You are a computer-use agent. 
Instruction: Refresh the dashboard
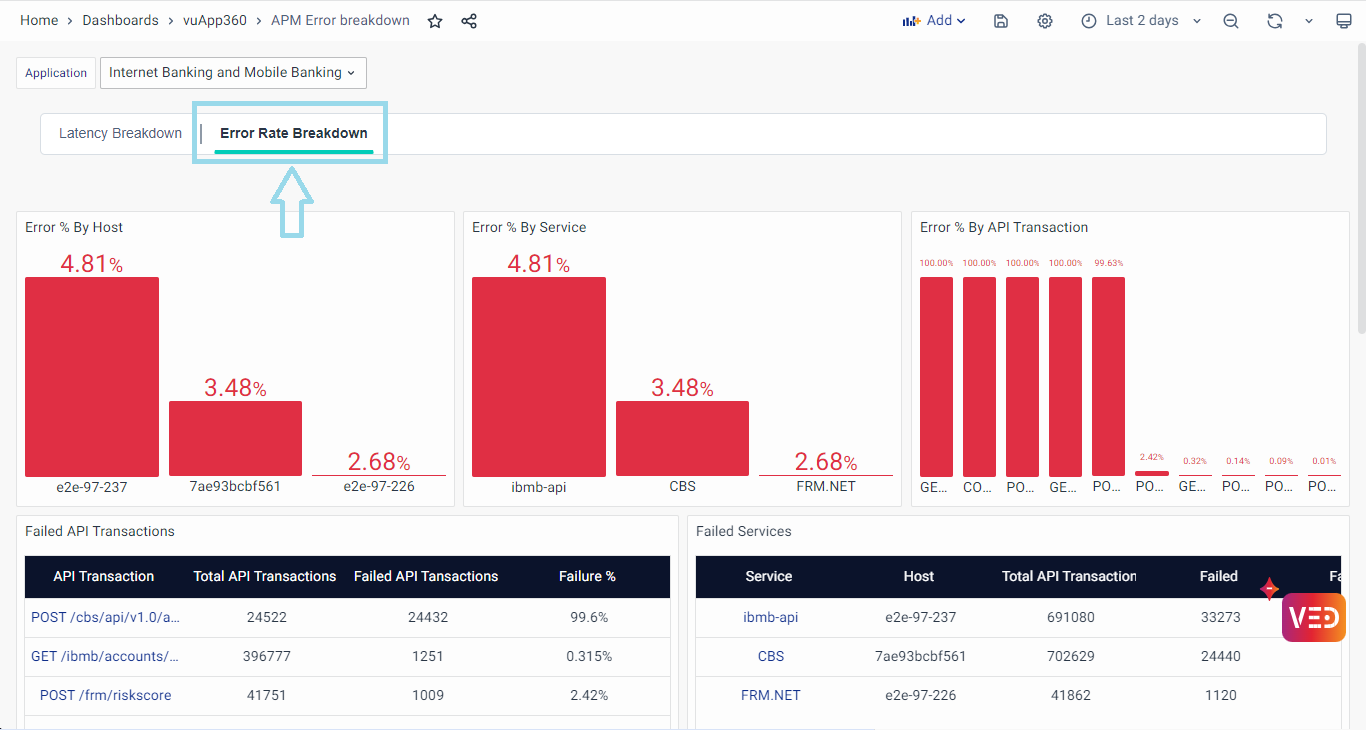[x=1274, y=21]
